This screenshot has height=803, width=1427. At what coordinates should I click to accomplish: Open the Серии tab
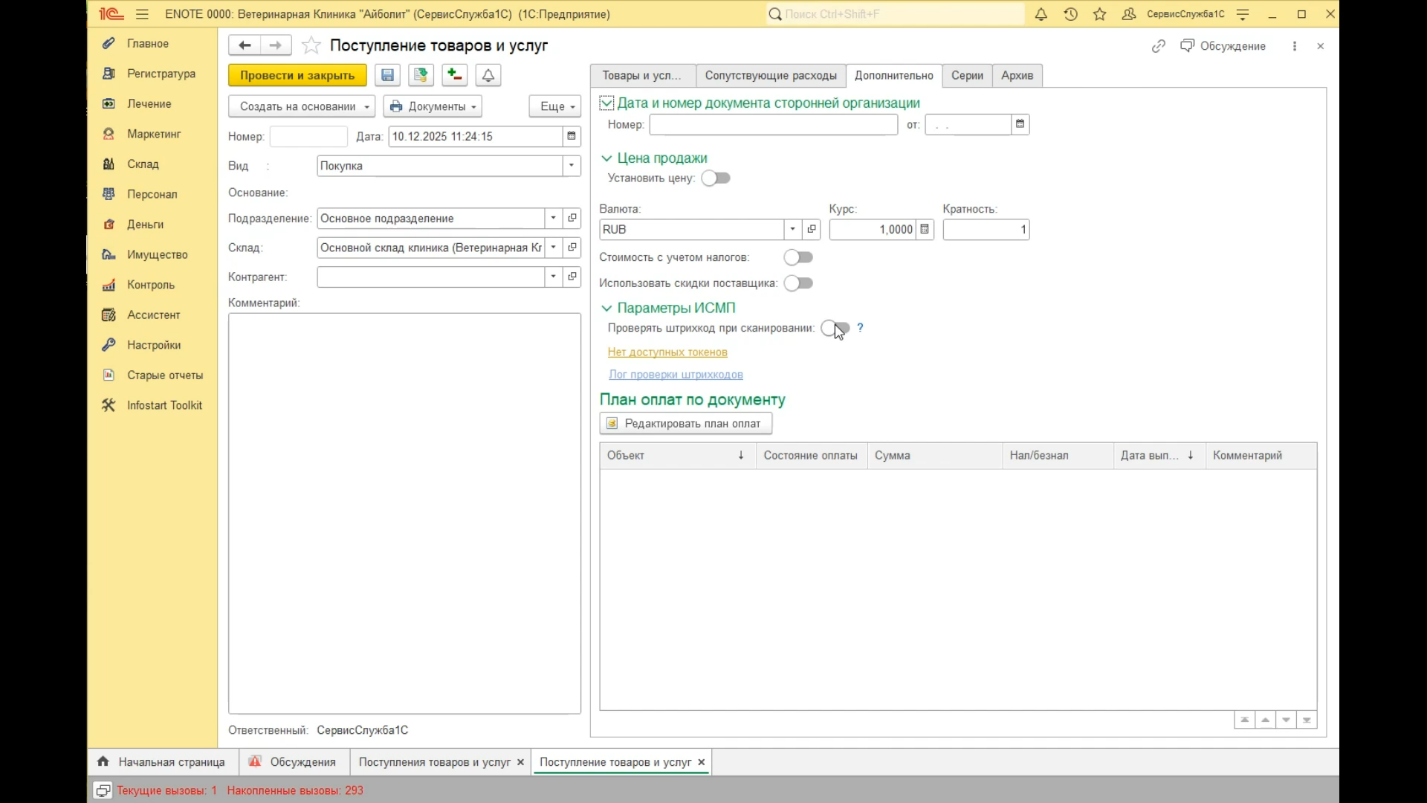[966, 75]
